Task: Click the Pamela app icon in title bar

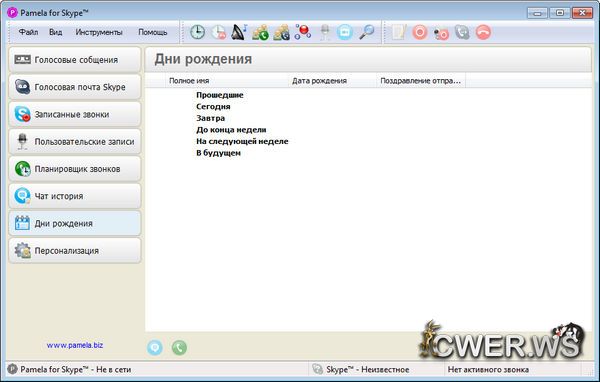Action: [12, 13]
